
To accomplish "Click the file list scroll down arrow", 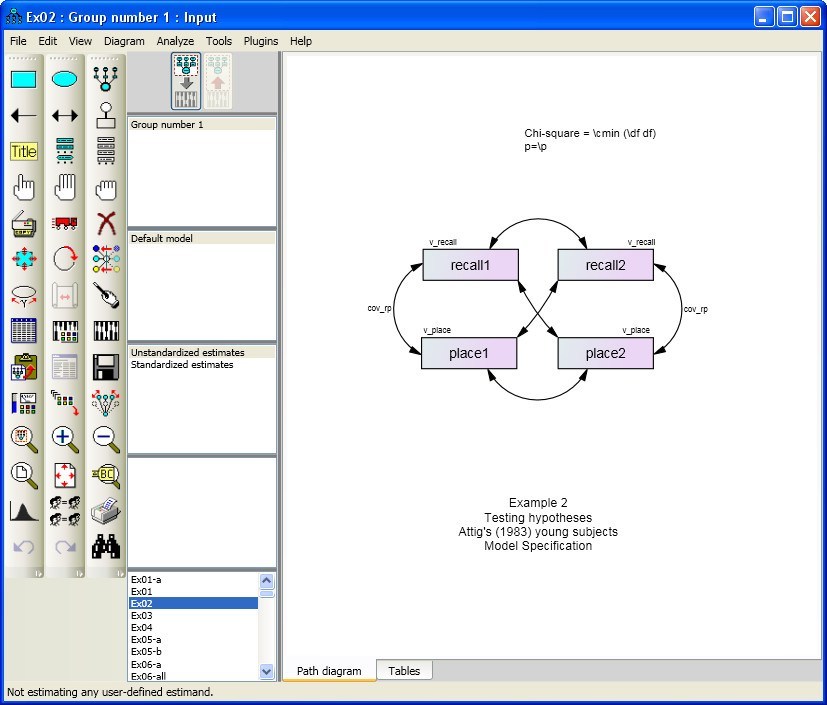I will click(267, 672).
